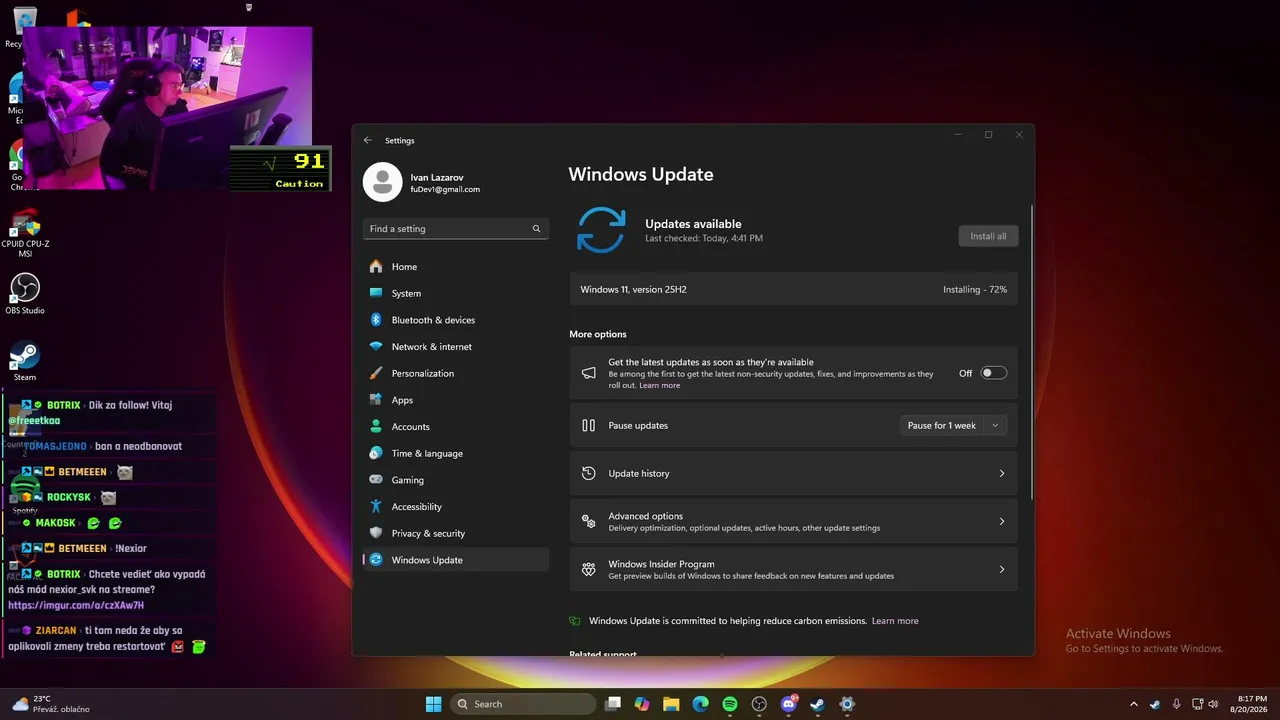The width and height of the screenshot is (1280, 720).
Task: Open Learn more about carbon emissions
Action: click(x=895, y=621)
